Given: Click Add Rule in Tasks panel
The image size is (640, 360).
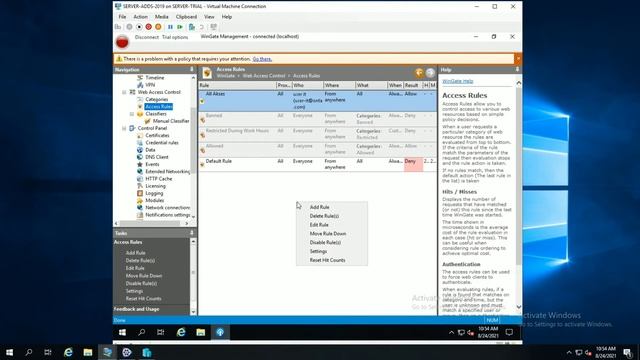Looking at the screenshot, I should (136, 253).
